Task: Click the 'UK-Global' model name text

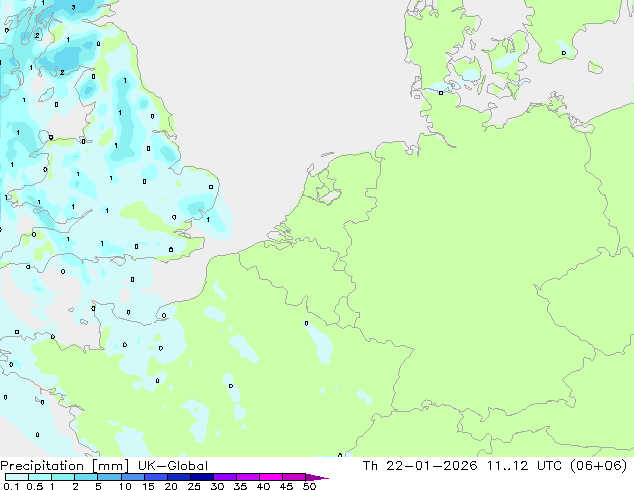Action: click(x=173, y=466)
